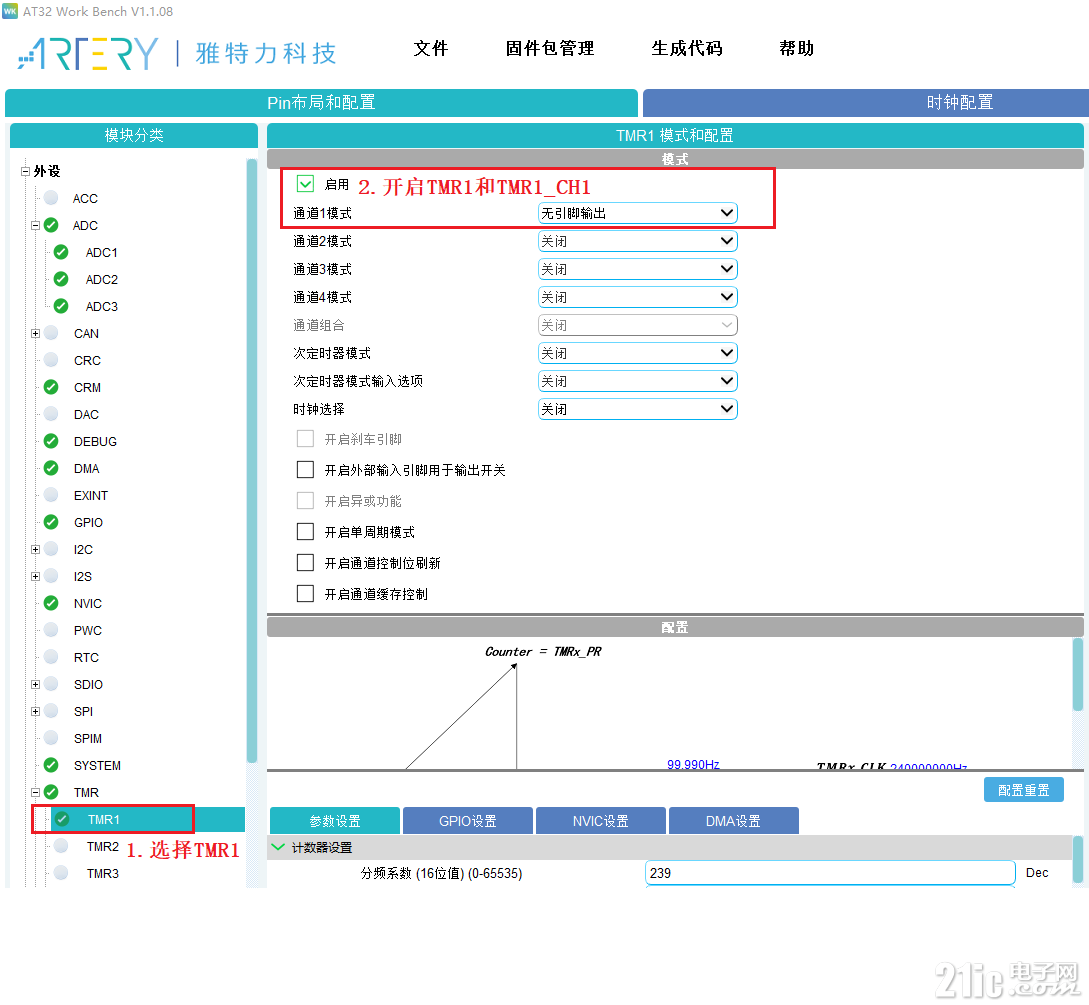Click the AT32 Work Bench title bar icon
The width and height of the screenshot is (1089, 1005).
(10, 11)
